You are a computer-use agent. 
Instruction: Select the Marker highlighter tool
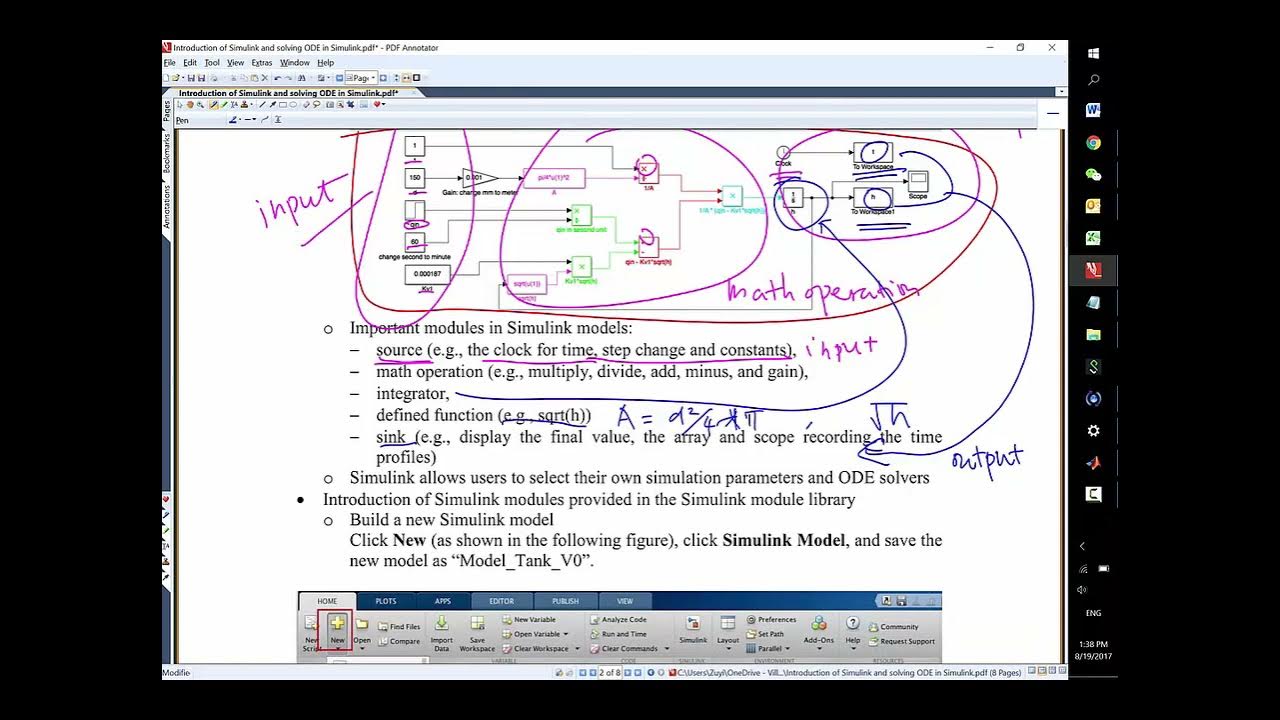224,104
